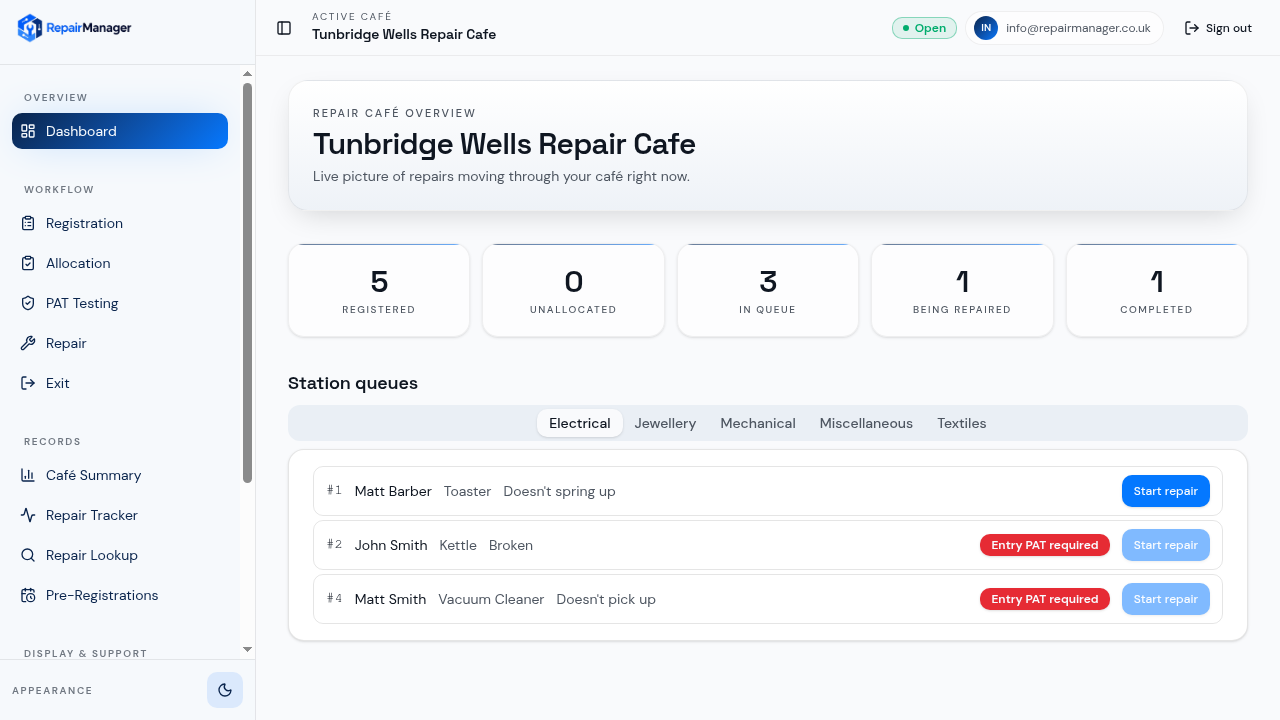Open the Dashboard page
The width and height of the screenshot is (1280, 720).
point(120,131)
